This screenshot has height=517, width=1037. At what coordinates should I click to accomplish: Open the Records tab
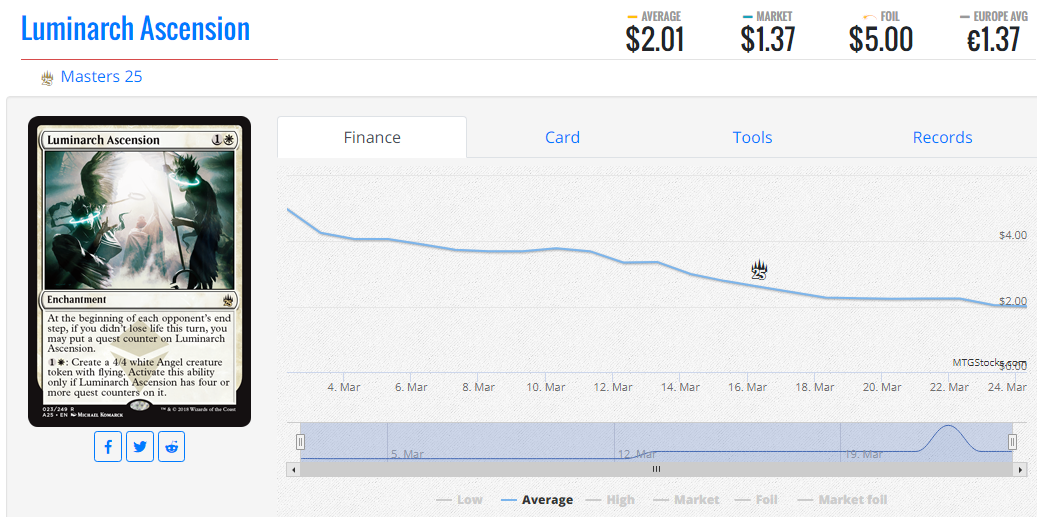942,138
